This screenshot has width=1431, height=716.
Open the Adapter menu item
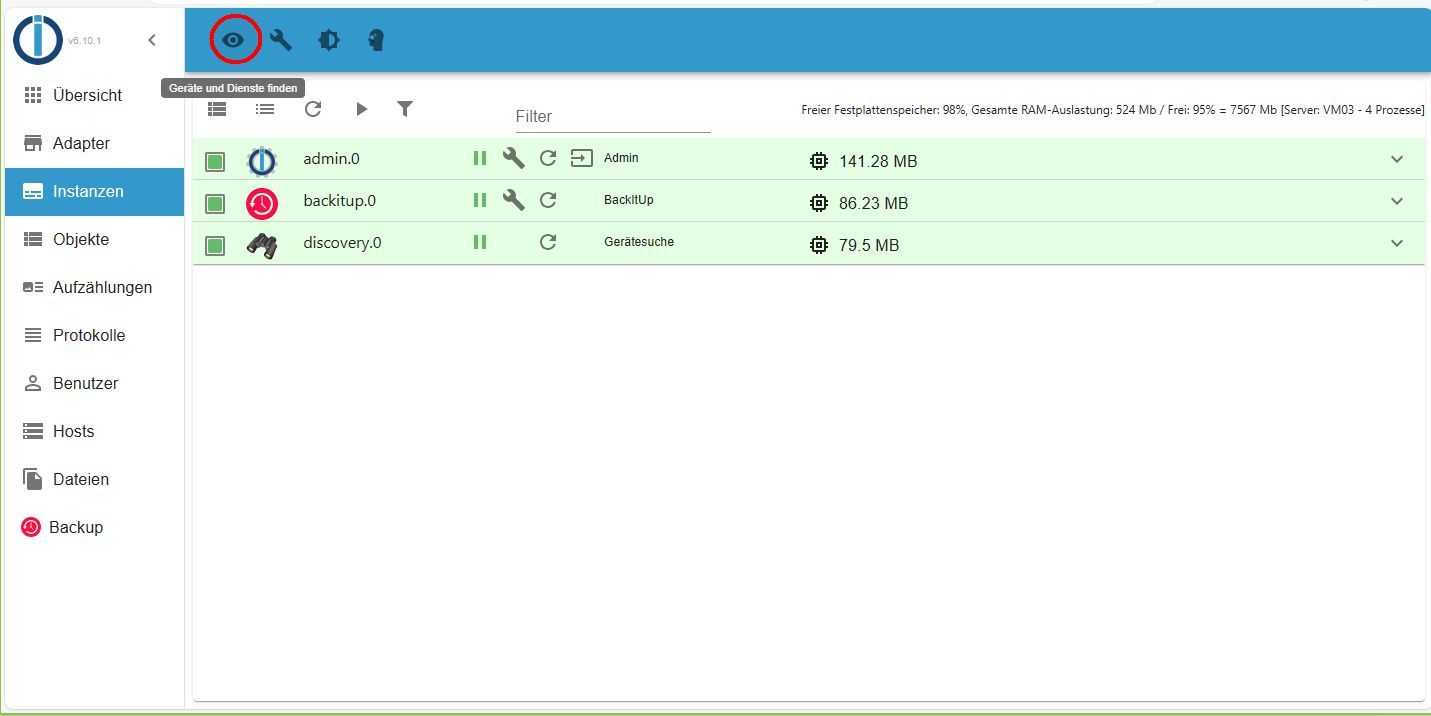[x=94, y=143]
